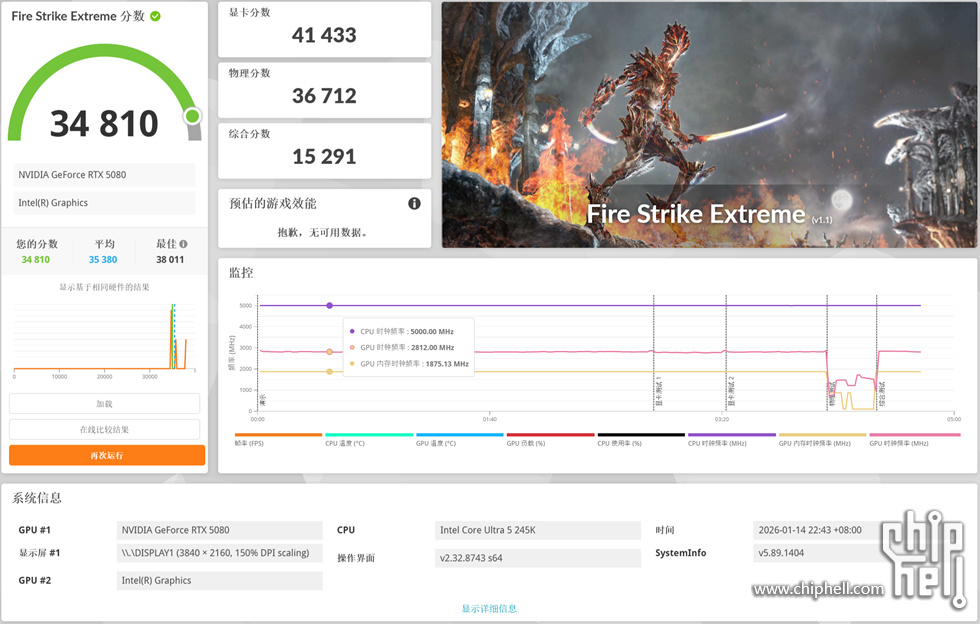This screenshot has height=624, width=980.
Task: Click the overall score 34 810
Action: click(104, 123)
